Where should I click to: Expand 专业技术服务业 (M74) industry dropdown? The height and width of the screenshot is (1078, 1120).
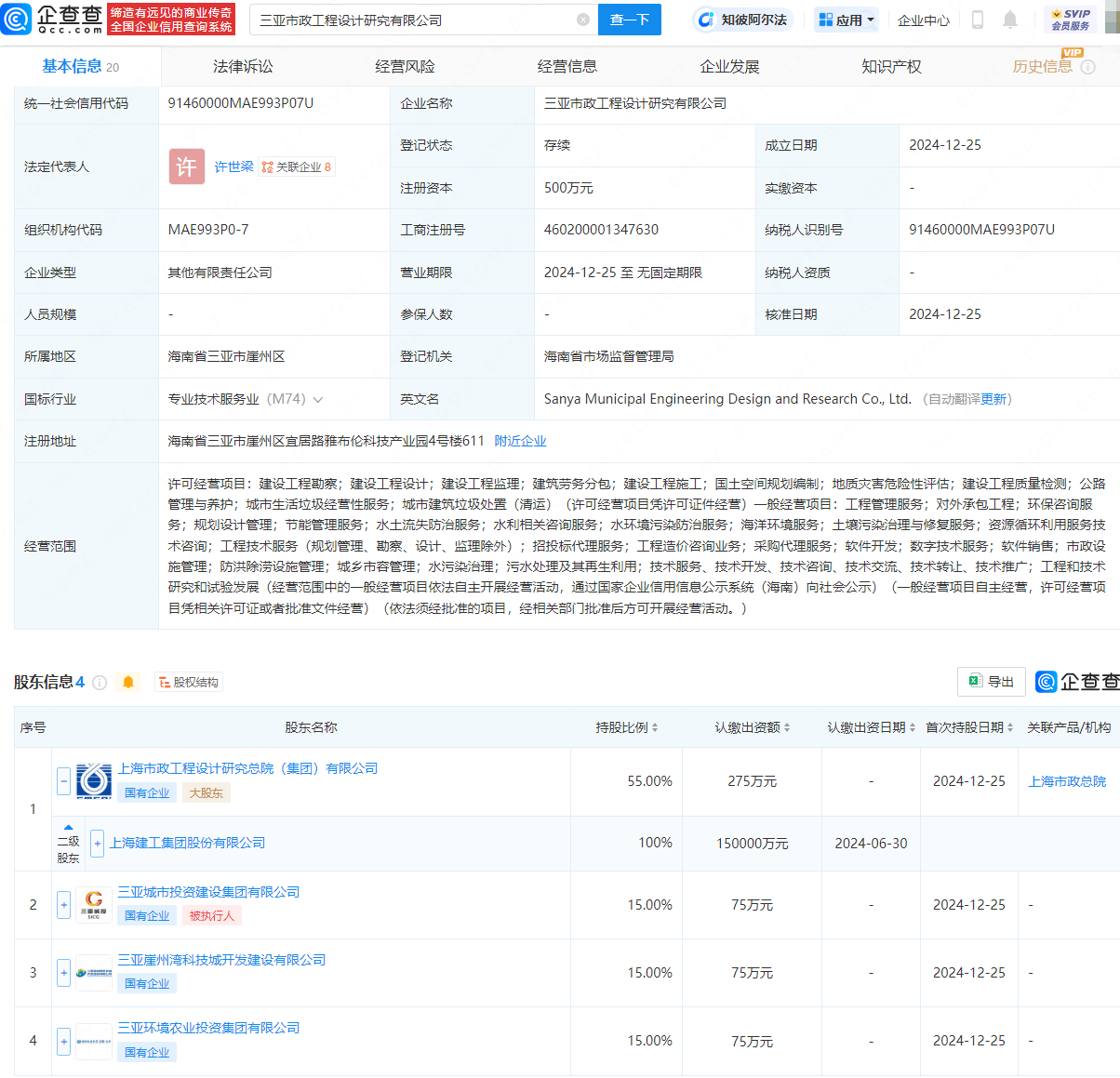click(318, 400)
